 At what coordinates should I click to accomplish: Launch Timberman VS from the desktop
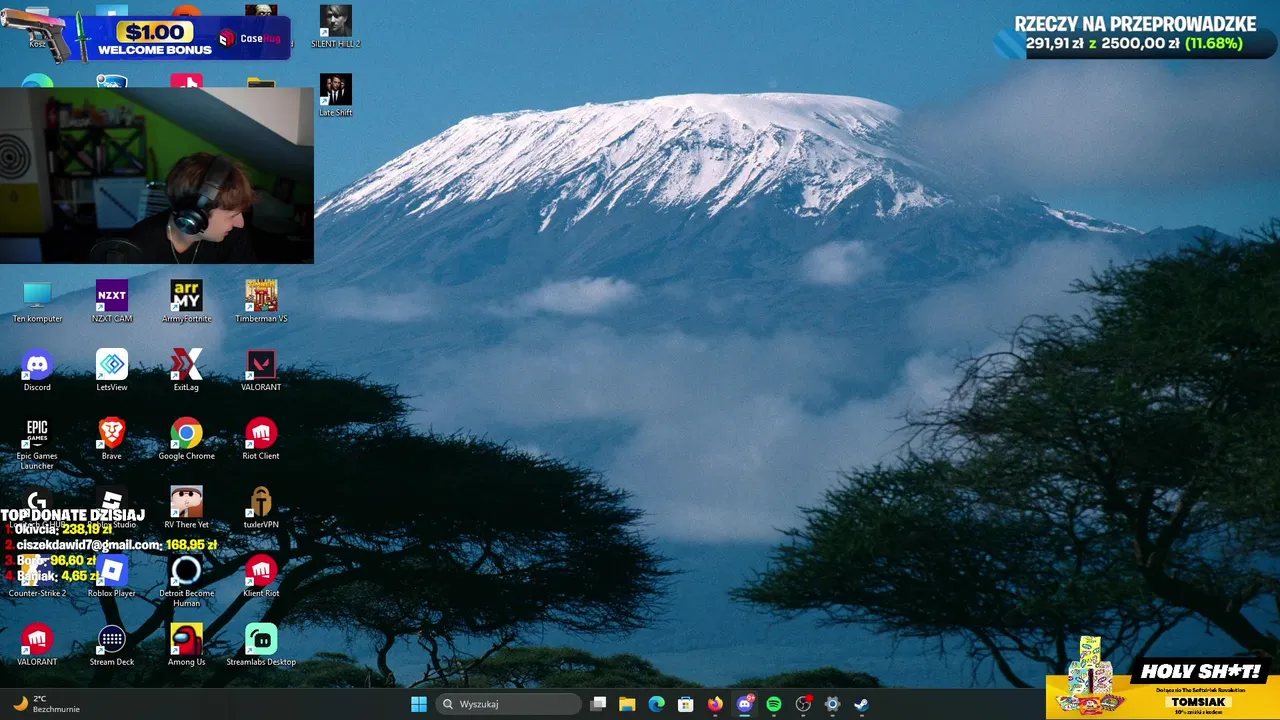(x=261, y=301)
